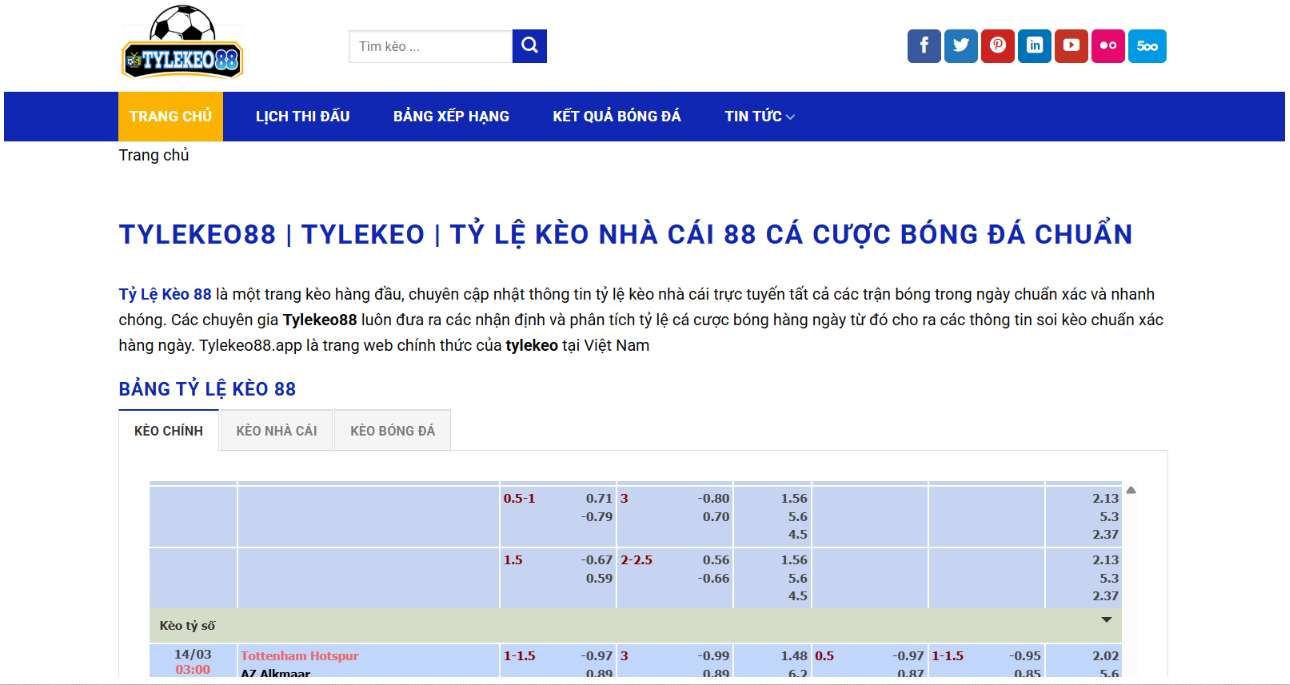This screenshot has width=1290, height=685.
Task: Click the Tylekeo88 soccer ball logo
Action: point(183,43)
